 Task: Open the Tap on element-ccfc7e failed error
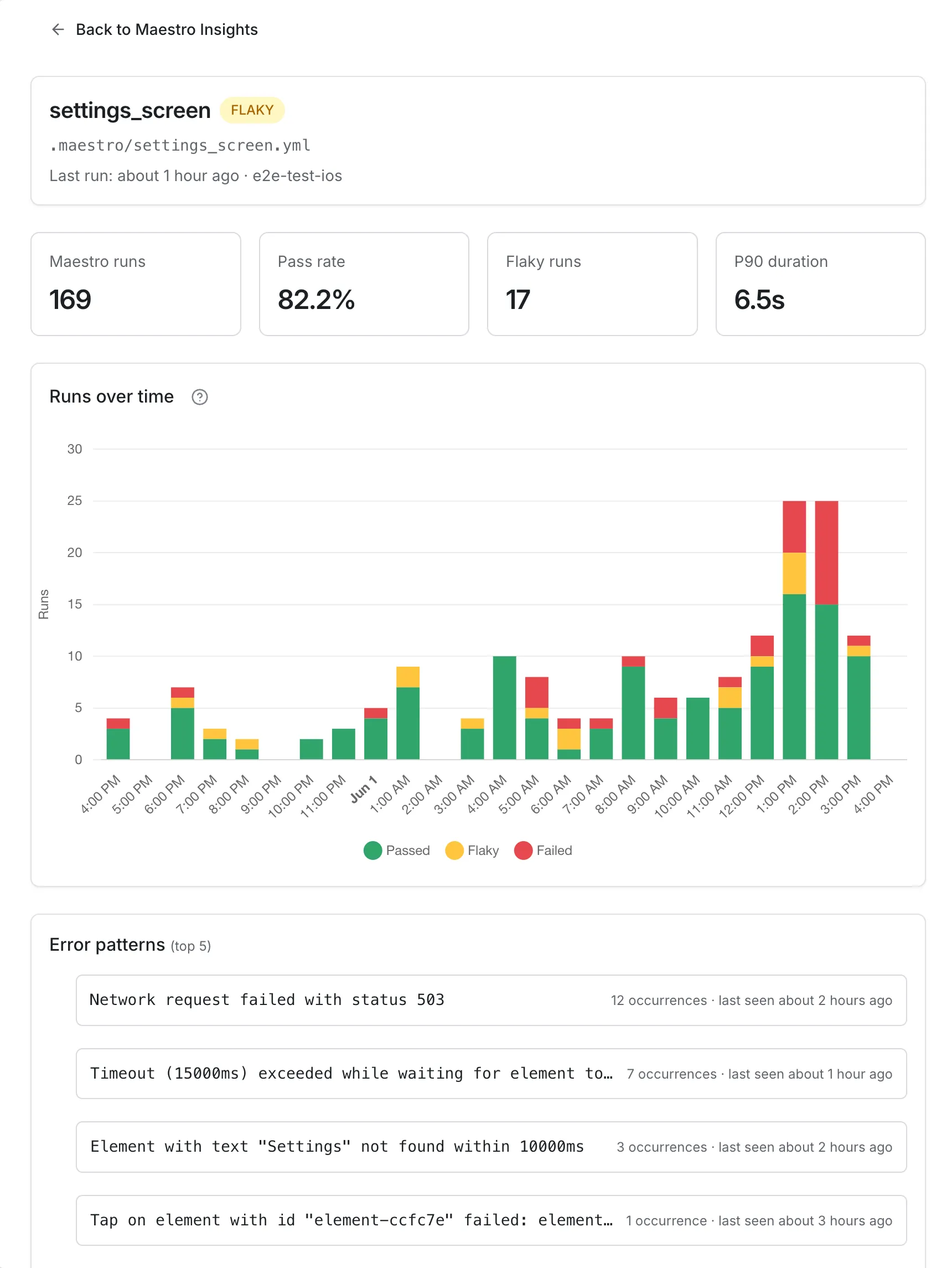pyautogui.click(x=491, y=1220)
